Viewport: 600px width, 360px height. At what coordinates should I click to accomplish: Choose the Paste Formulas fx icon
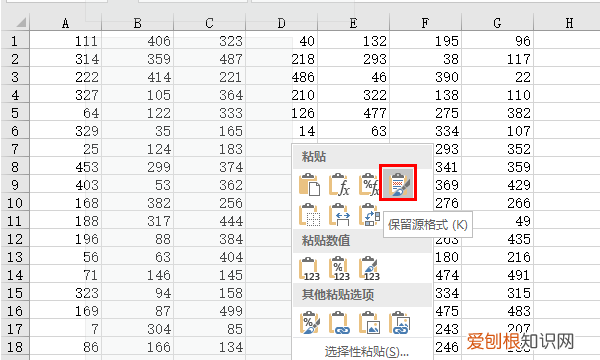point(339,184)
